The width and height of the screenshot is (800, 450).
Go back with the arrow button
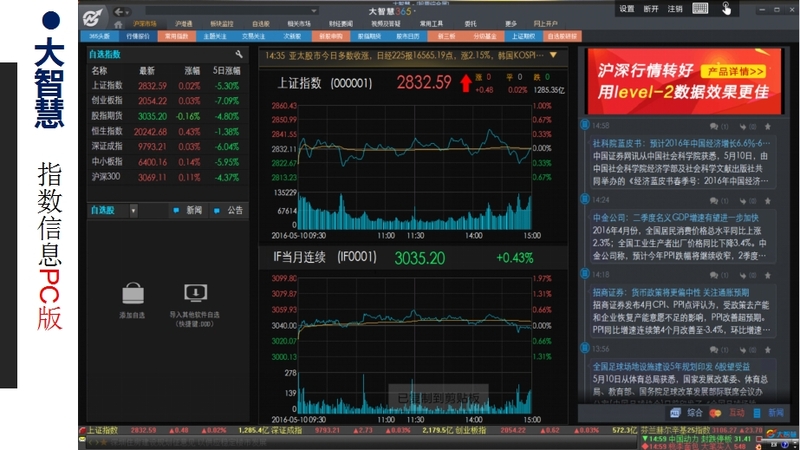pos(118,11)
